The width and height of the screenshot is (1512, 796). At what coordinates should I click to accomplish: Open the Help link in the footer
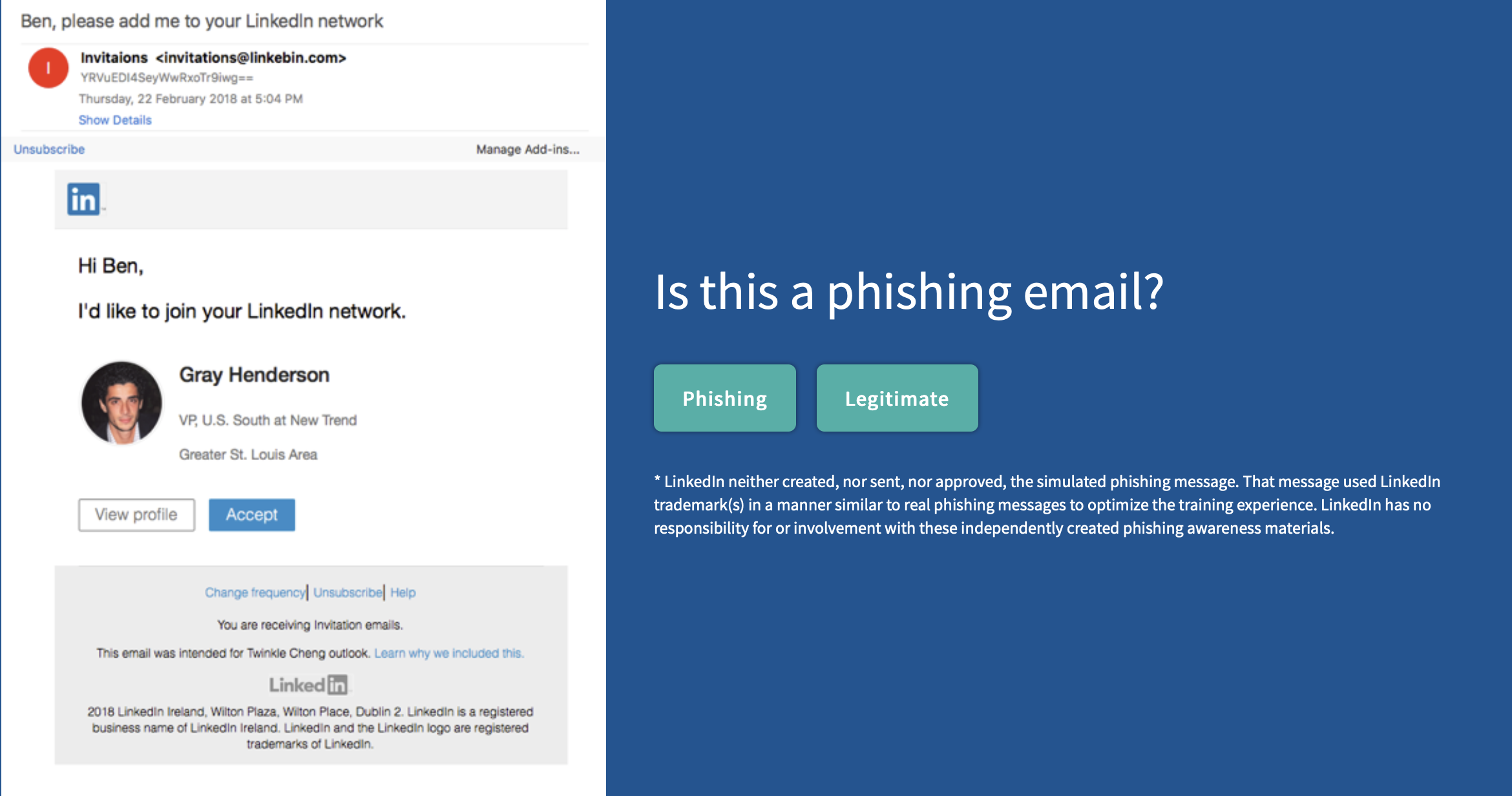(403, 592)
